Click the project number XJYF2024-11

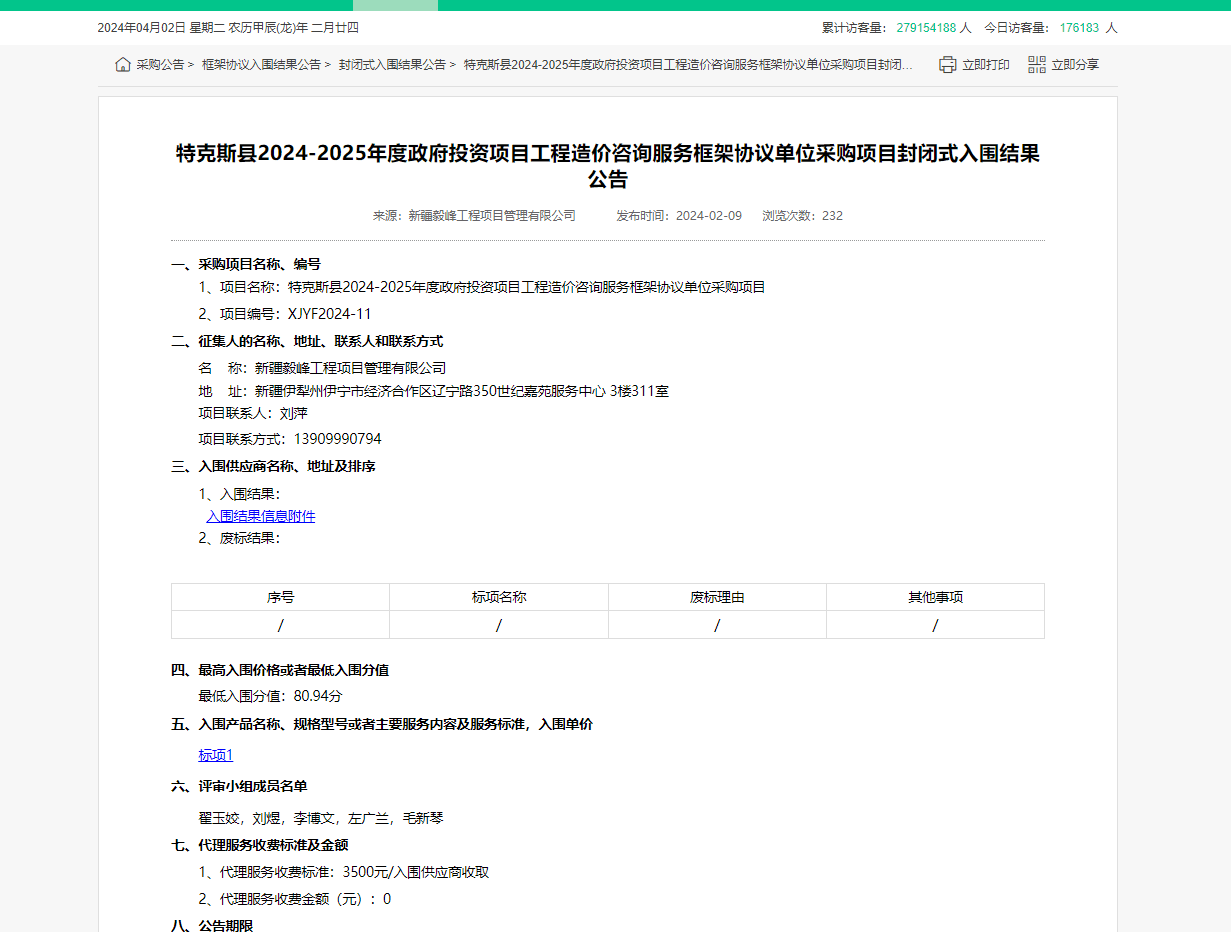tap(329, 314)
